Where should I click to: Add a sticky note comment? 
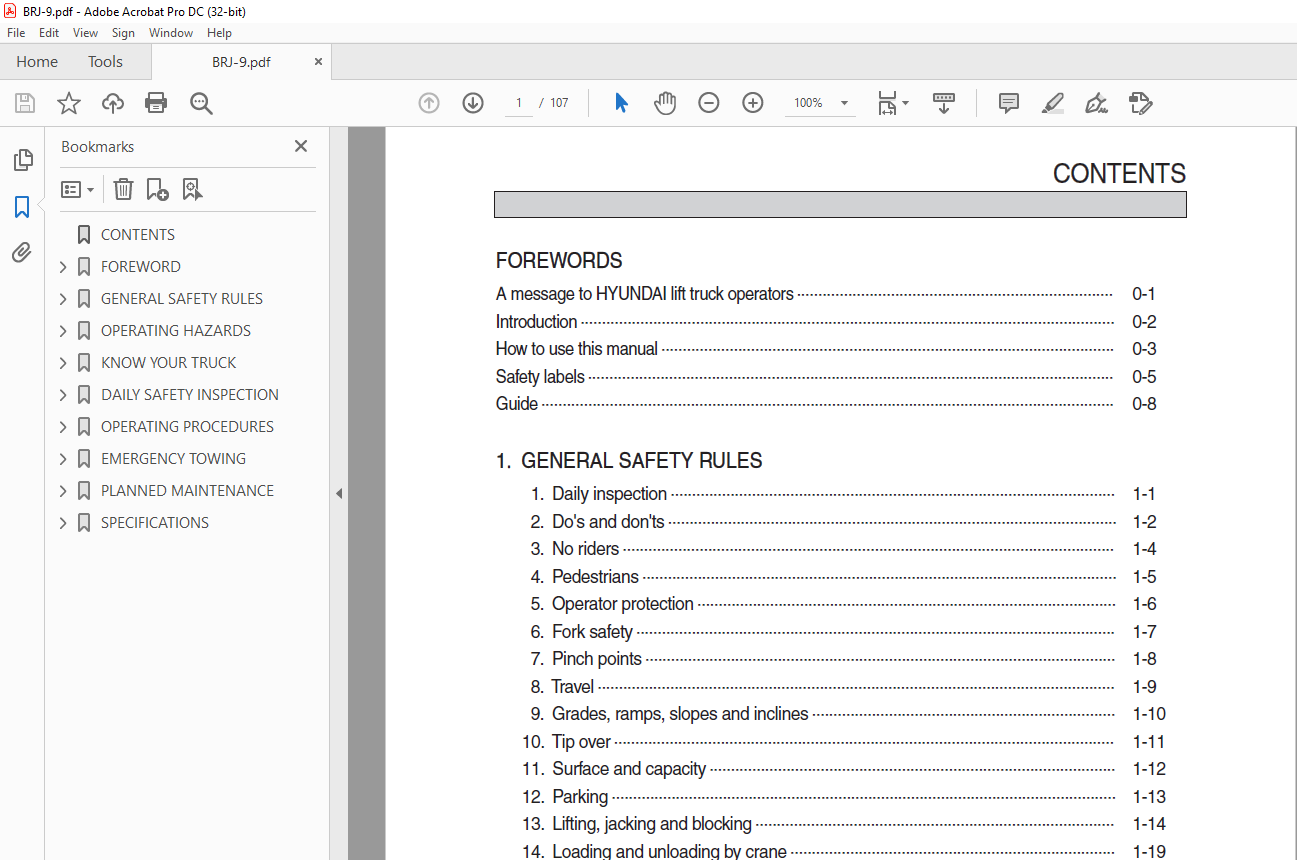(1009, 103)
